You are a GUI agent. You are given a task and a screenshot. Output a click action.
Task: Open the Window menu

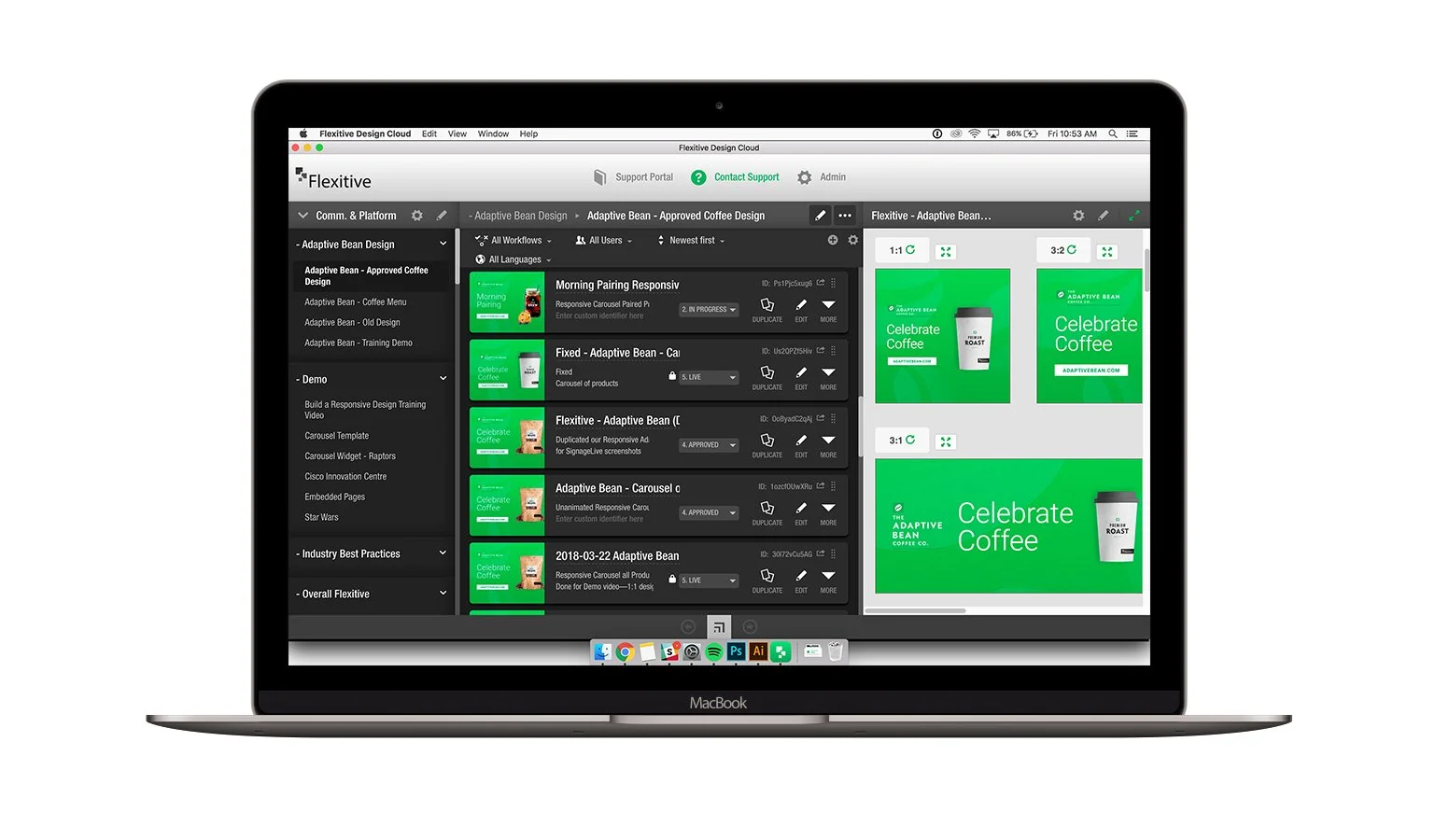(x=493, y=134)
